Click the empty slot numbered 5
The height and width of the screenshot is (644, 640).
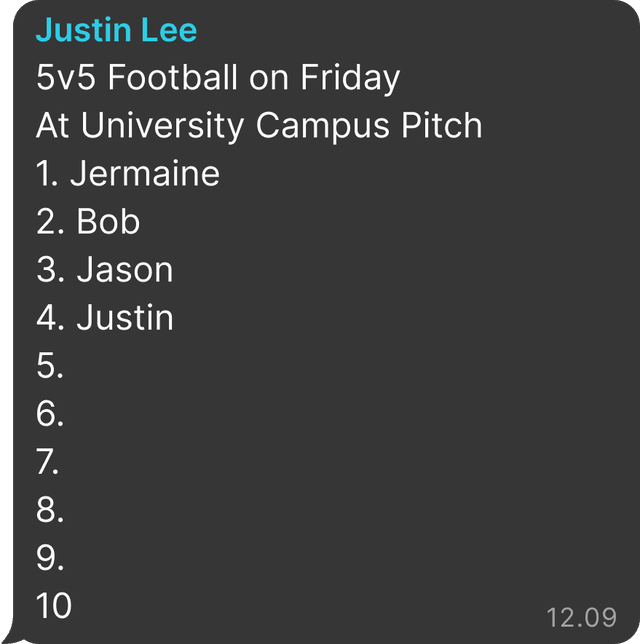(x=50, y=366)
